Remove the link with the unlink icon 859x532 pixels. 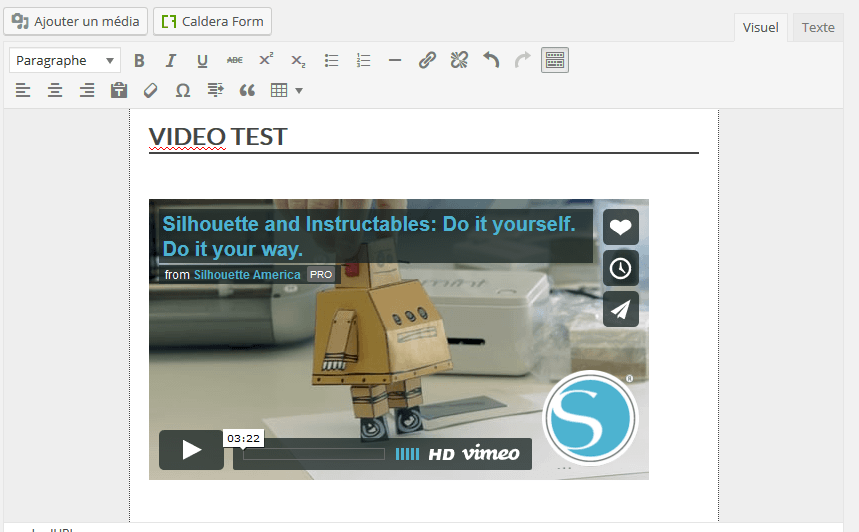459,60
